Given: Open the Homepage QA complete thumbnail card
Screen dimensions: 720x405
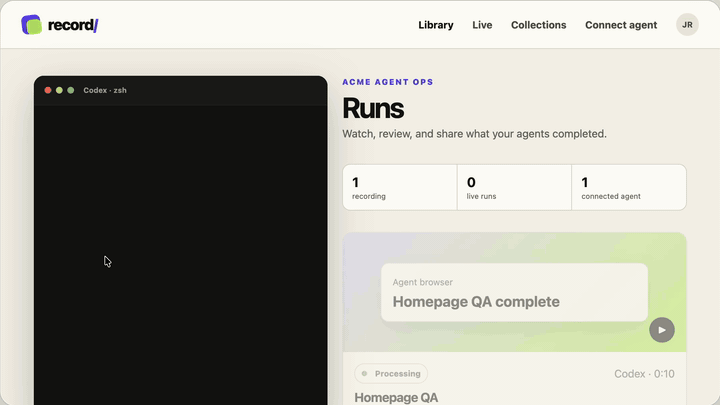Looking at the screenshot, I should click(514, 292).
